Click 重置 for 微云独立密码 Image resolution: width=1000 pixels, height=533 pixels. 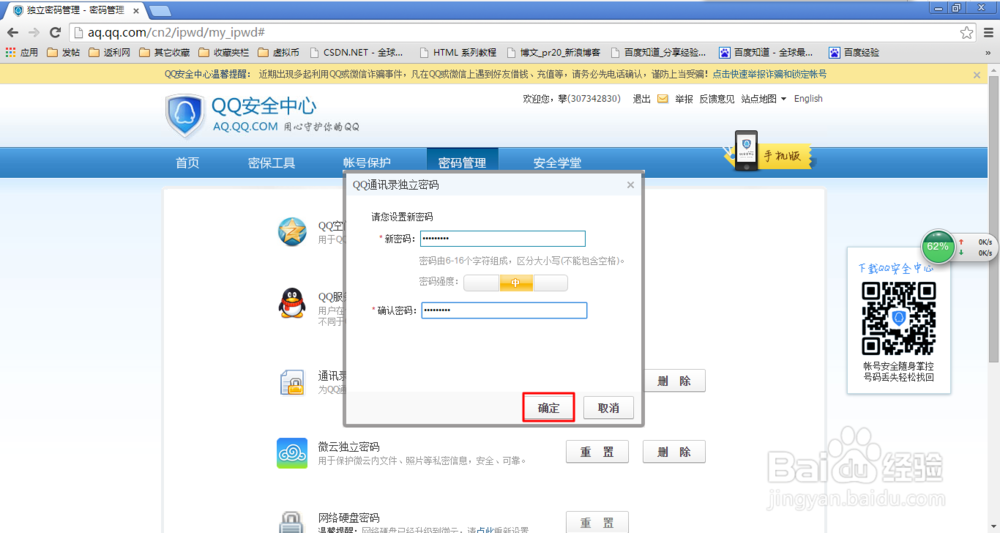598,452
